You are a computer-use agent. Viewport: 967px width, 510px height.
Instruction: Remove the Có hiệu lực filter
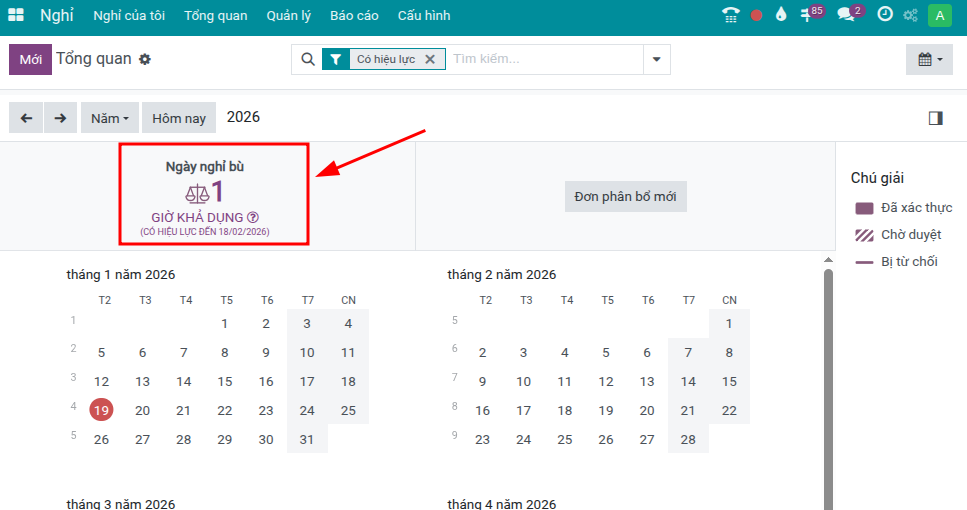430,60
